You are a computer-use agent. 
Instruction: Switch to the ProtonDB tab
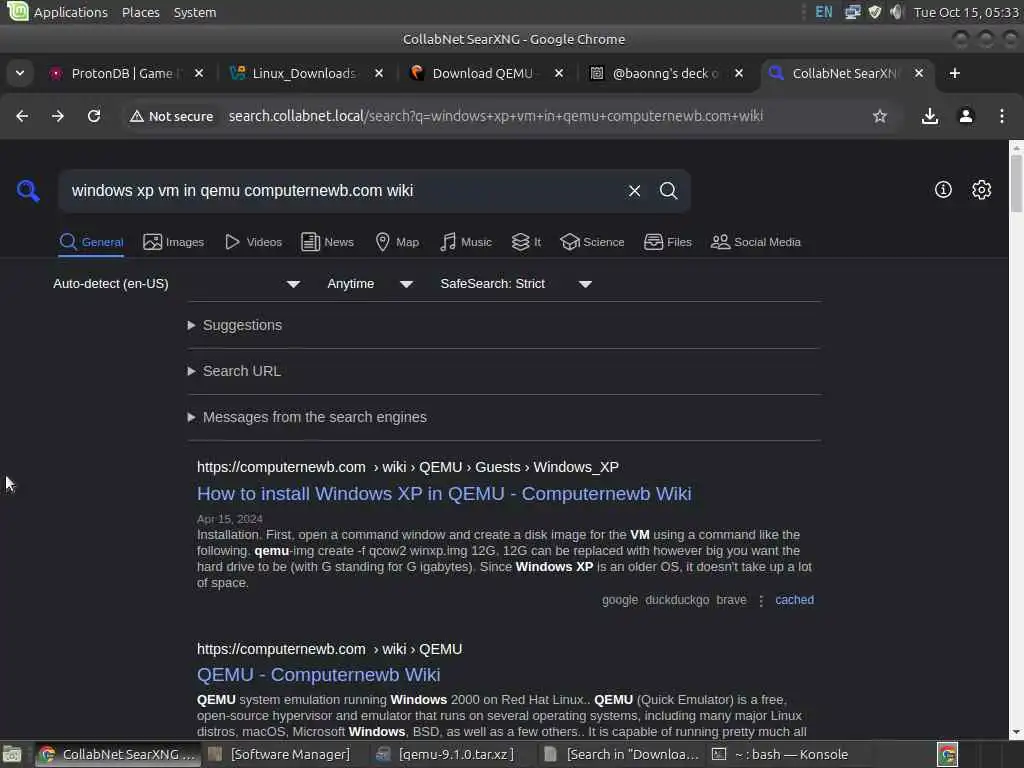(x=121, y=73)
